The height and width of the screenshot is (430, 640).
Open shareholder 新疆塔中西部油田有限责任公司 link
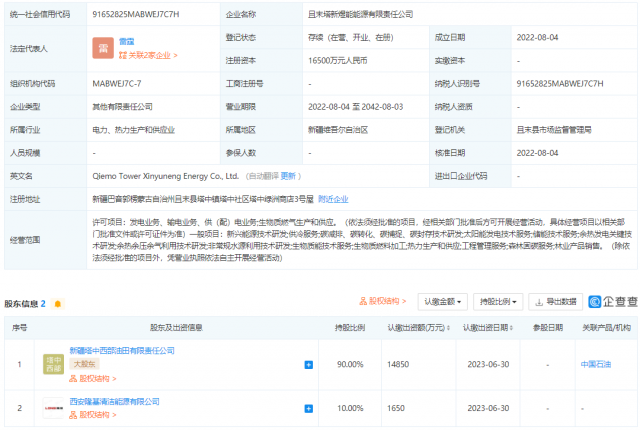122,351
